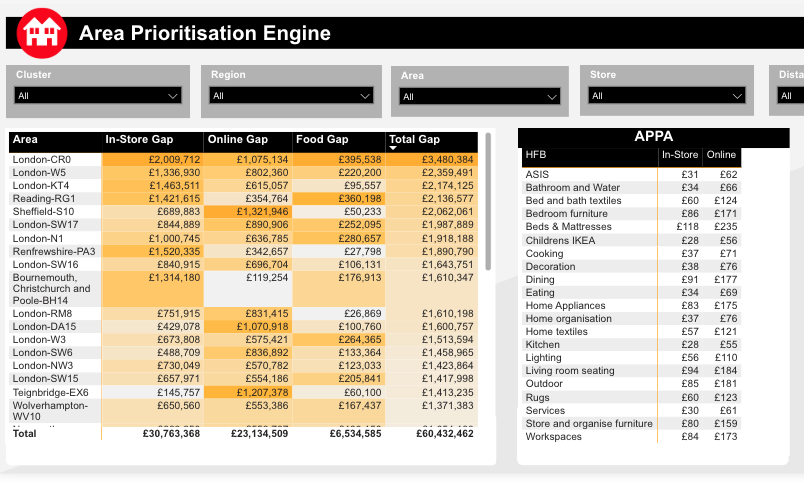The height and width of the screenshot is (483, 804).
Task: Select the Dining row
Action: click(x=631, y=280)
